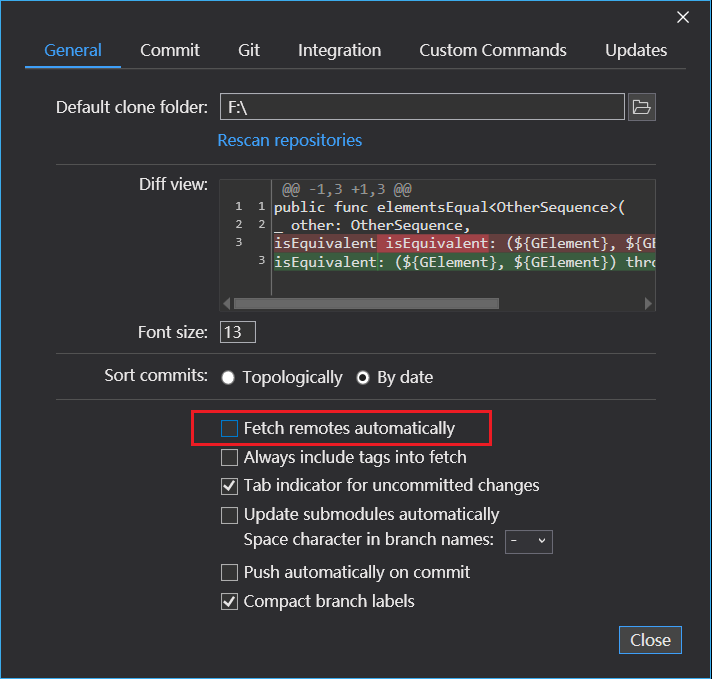This screenshot has height=680, width=712.
Task: Select Topologically sort option
Action: tap(229, 378)
